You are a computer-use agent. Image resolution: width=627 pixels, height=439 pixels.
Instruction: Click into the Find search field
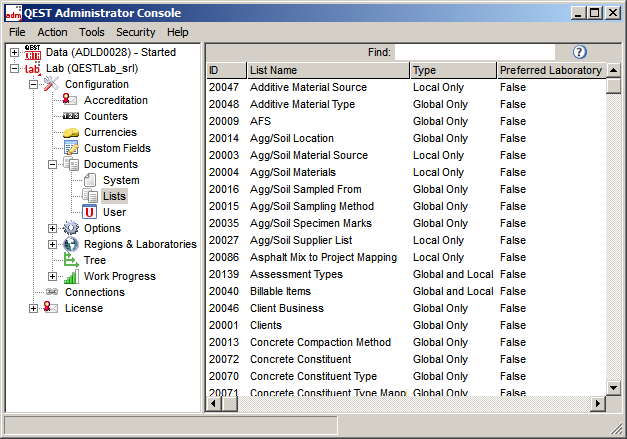[474, 52]
